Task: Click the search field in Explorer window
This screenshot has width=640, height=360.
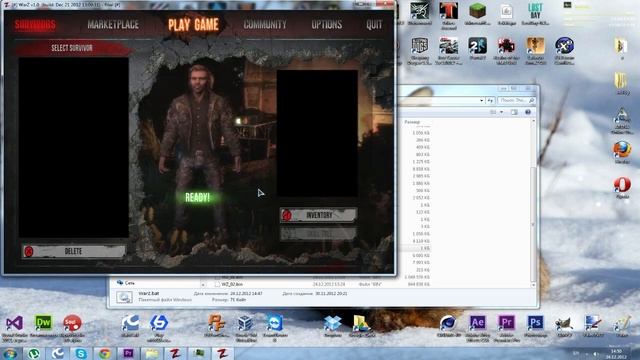Action: pyautogui.click(x=516, y=100)
